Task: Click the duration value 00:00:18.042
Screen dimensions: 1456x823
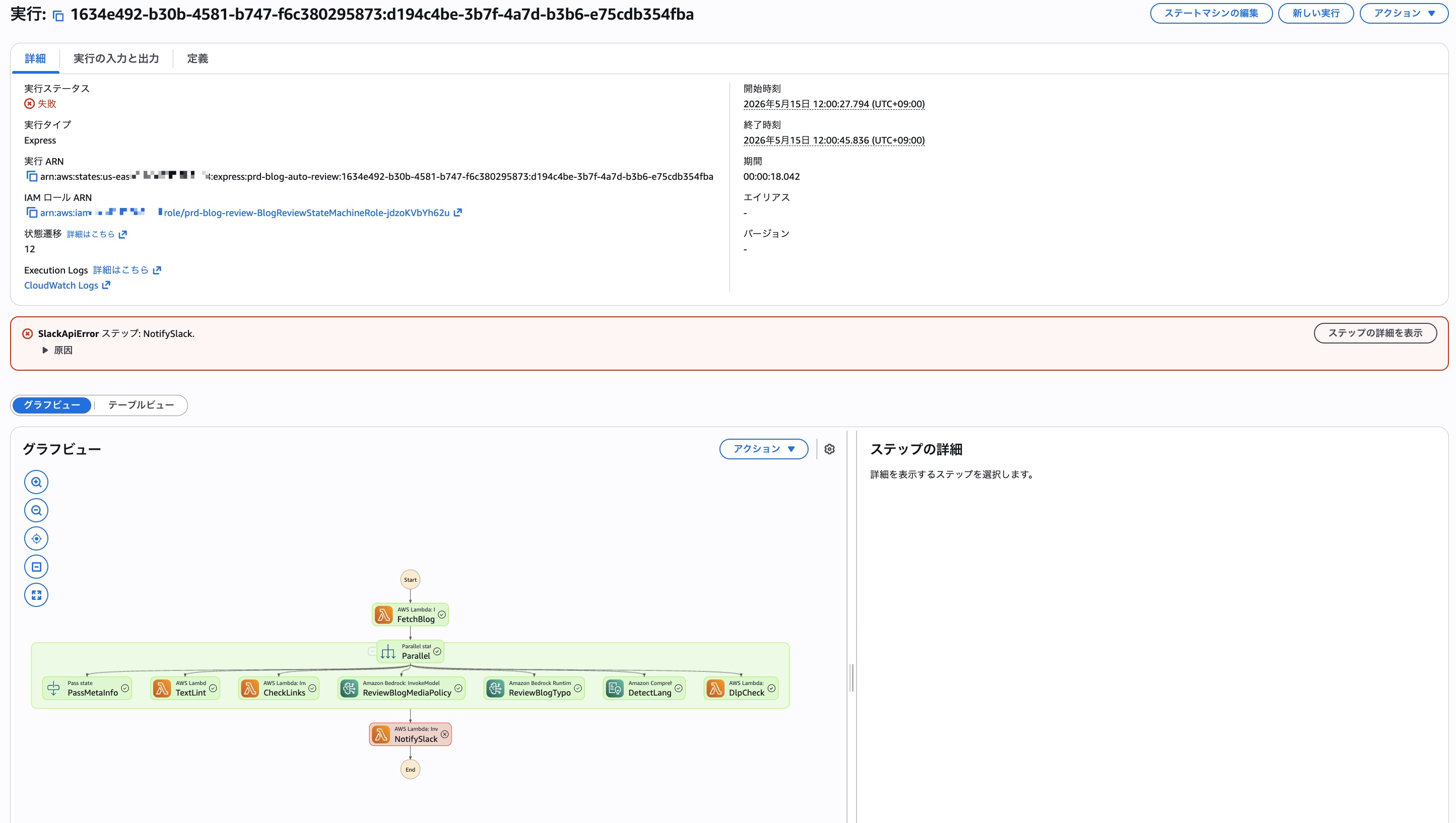Action: click(x=771, y=176)
